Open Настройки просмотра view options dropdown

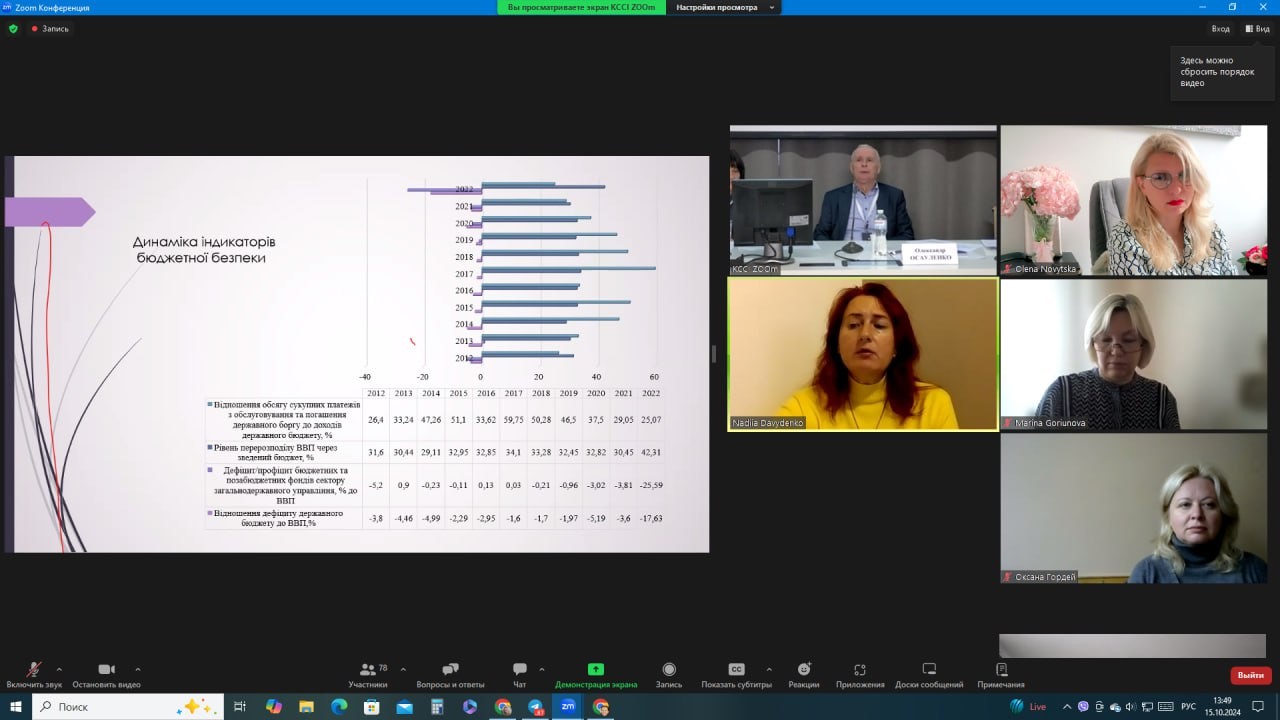pos(723,7)
